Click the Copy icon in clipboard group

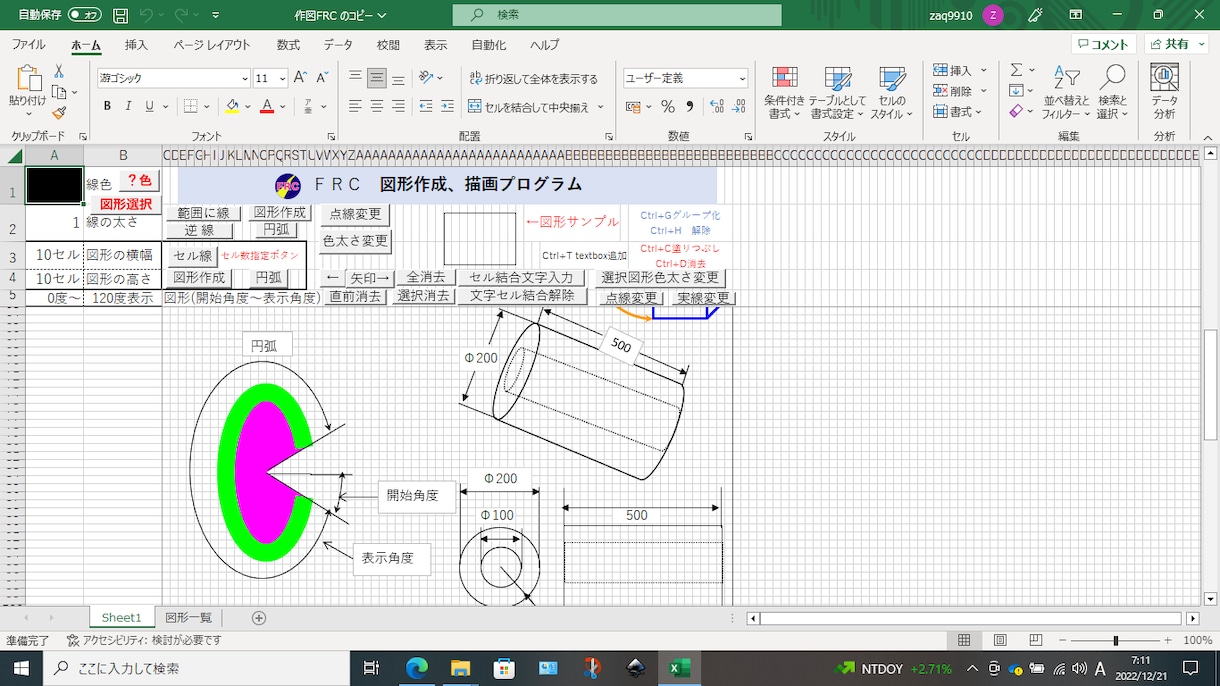pos(59,92)
